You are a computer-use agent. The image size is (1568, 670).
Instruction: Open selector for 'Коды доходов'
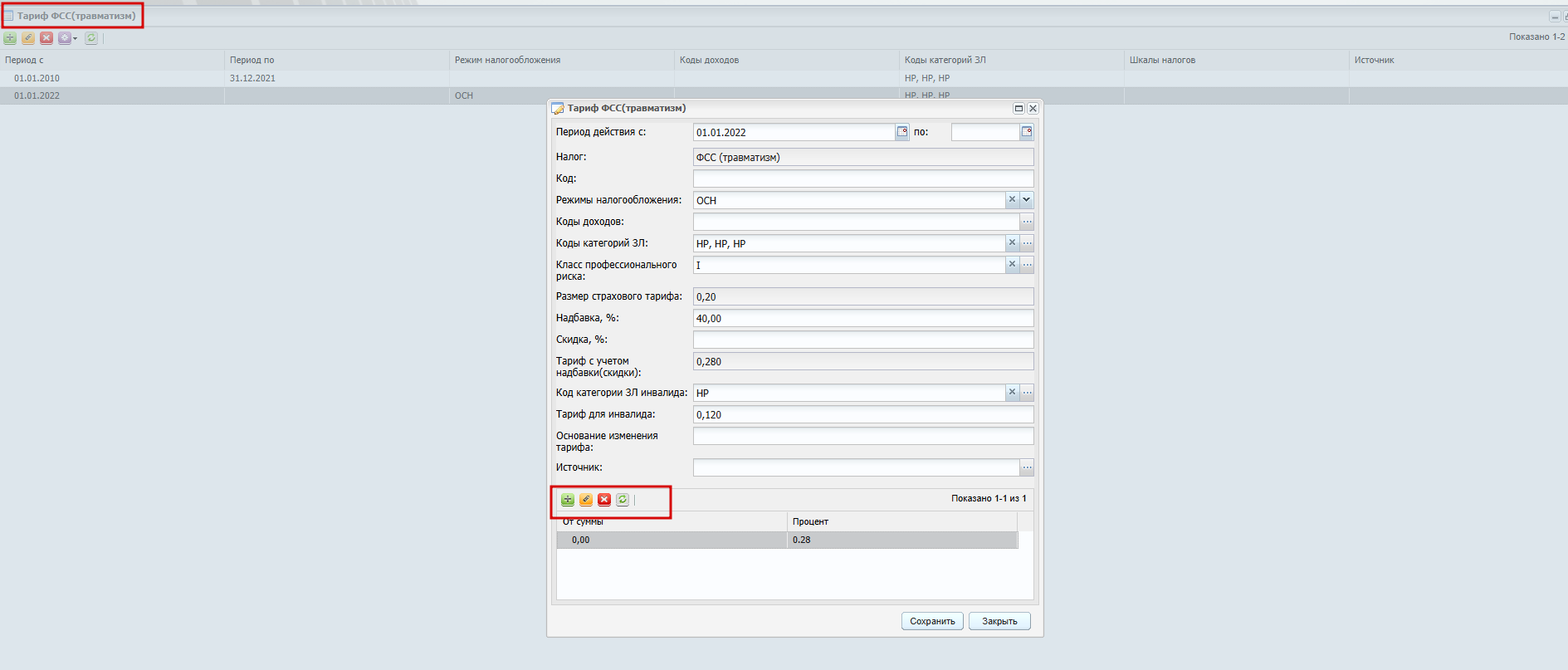click(x=1027, y=222)
